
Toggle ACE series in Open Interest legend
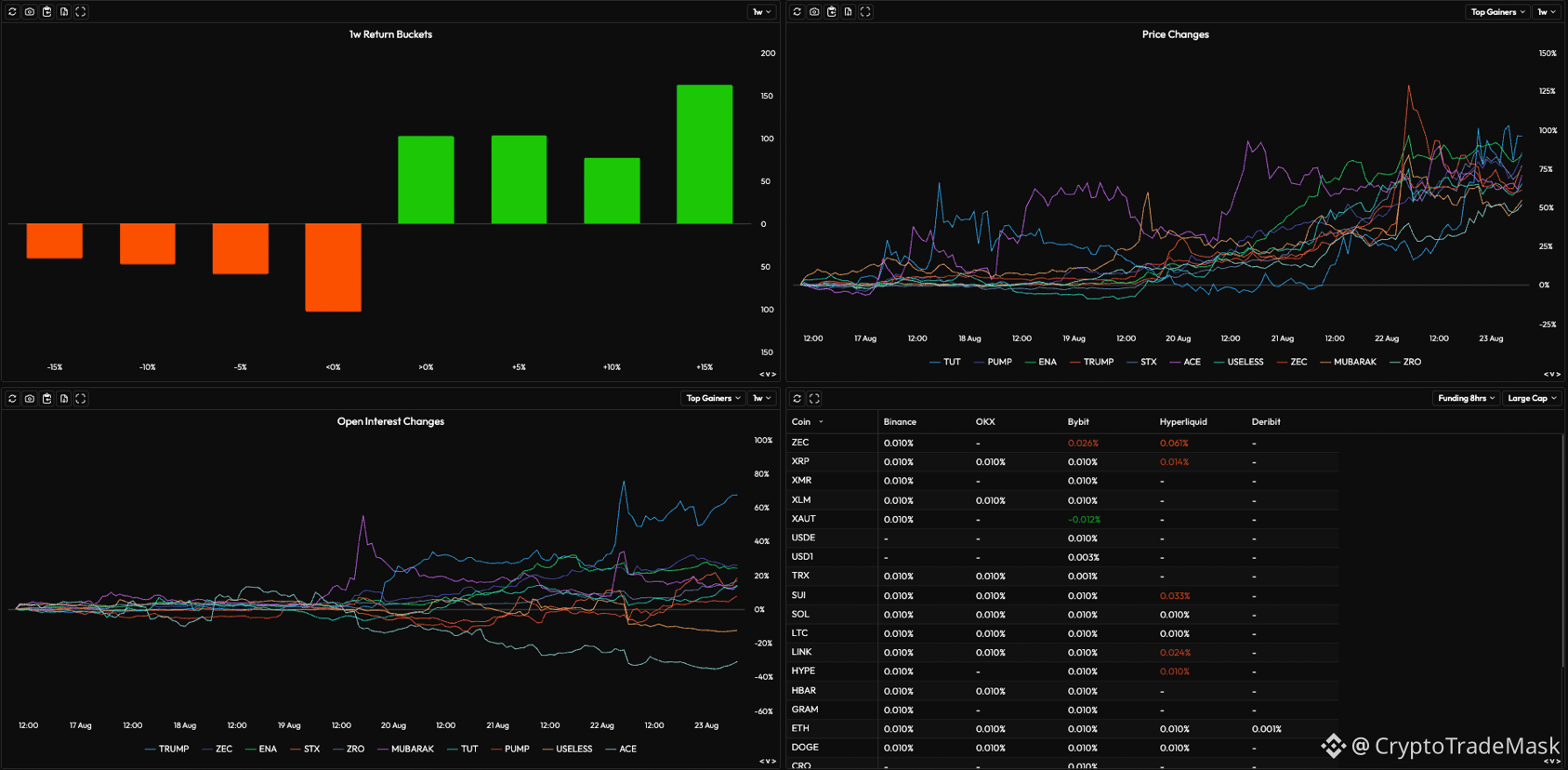(621, 750)
